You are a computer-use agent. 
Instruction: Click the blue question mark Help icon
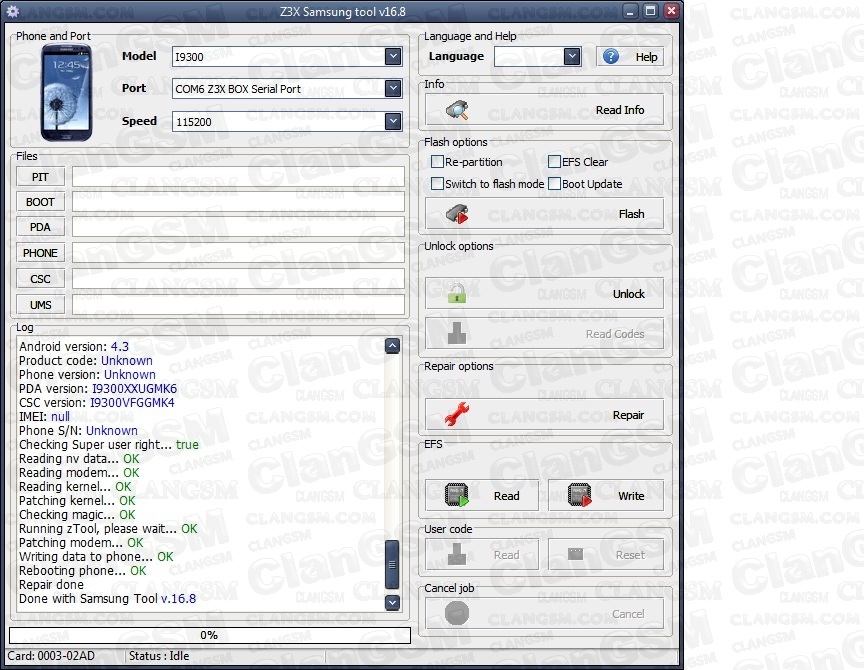point(611,56)
